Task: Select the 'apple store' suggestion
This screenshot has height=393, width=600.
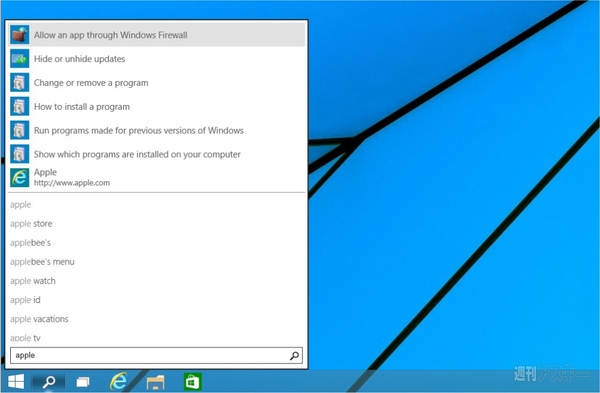Action: (x=31, y=224)
